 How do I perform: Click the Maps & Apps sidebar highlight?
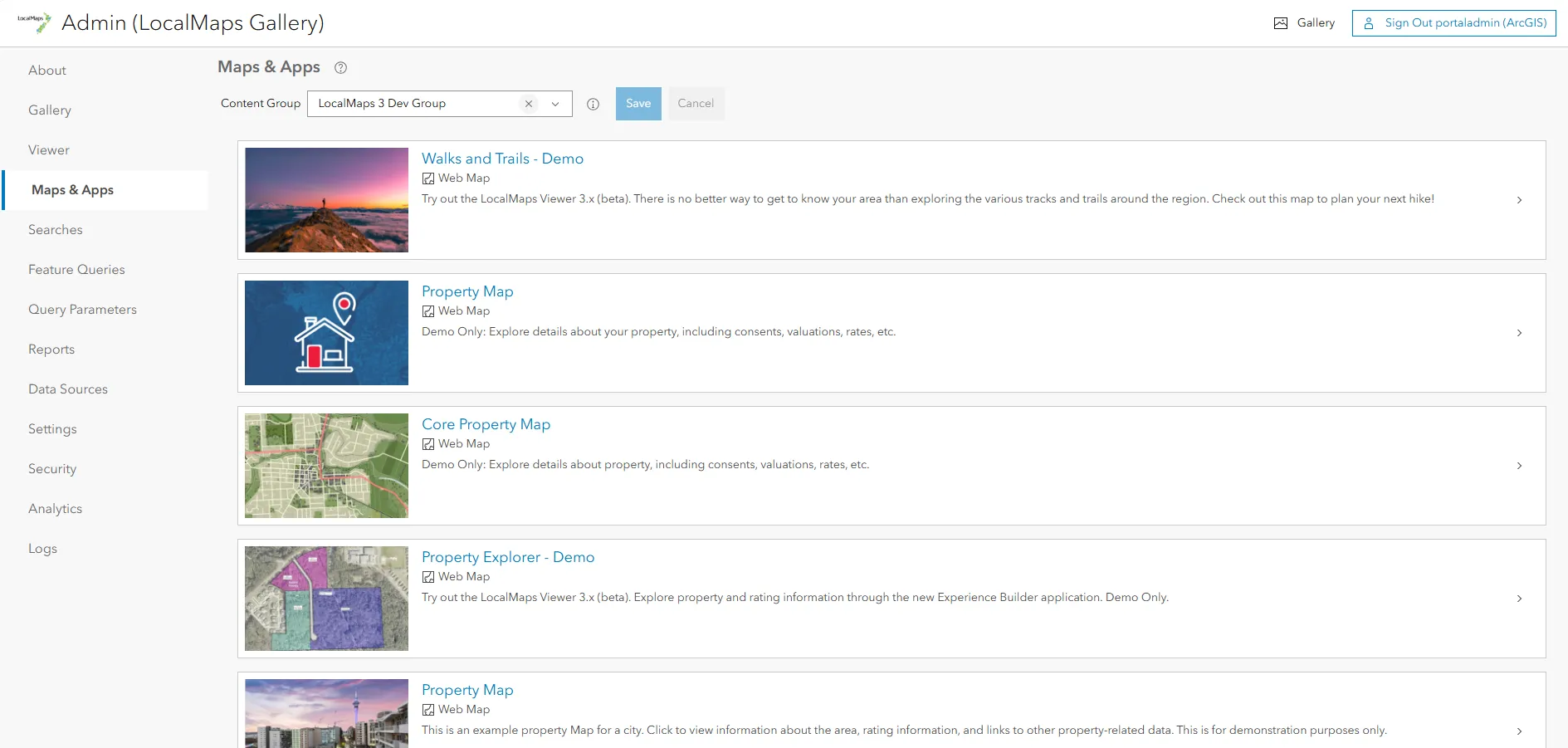click(x=72, y=189)
